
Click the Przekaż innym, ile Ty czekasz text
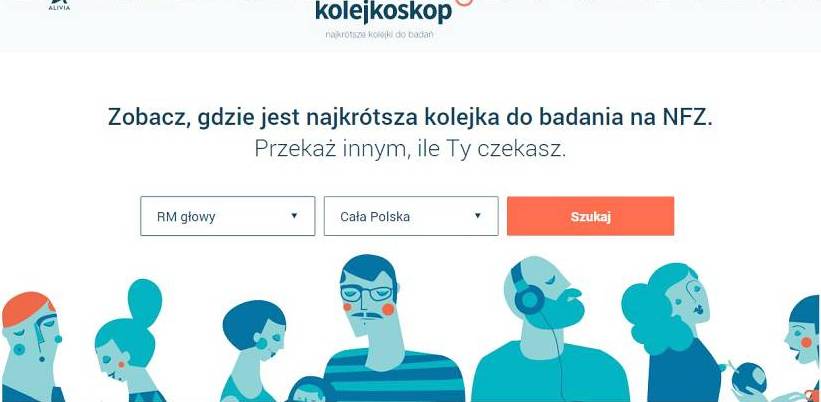(410, 149)
